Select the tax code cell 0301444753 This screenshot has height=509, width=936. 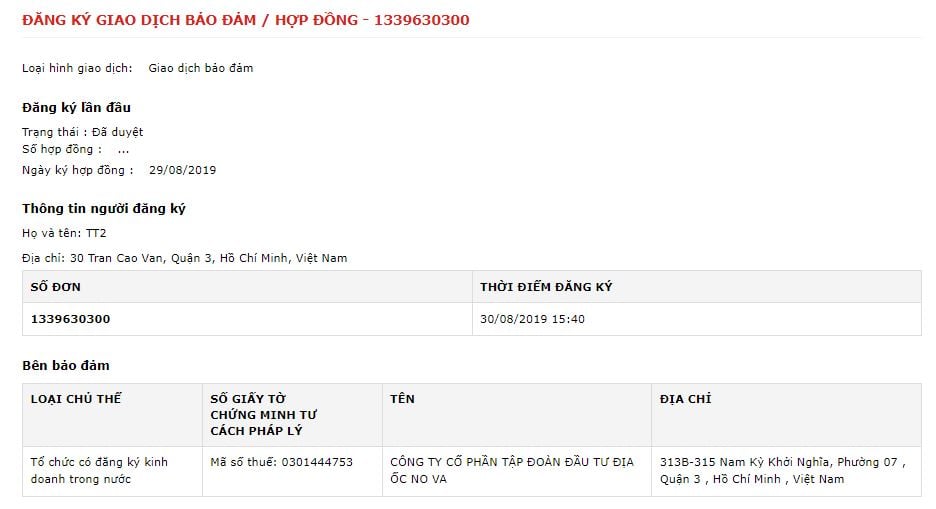coord(281,462)
